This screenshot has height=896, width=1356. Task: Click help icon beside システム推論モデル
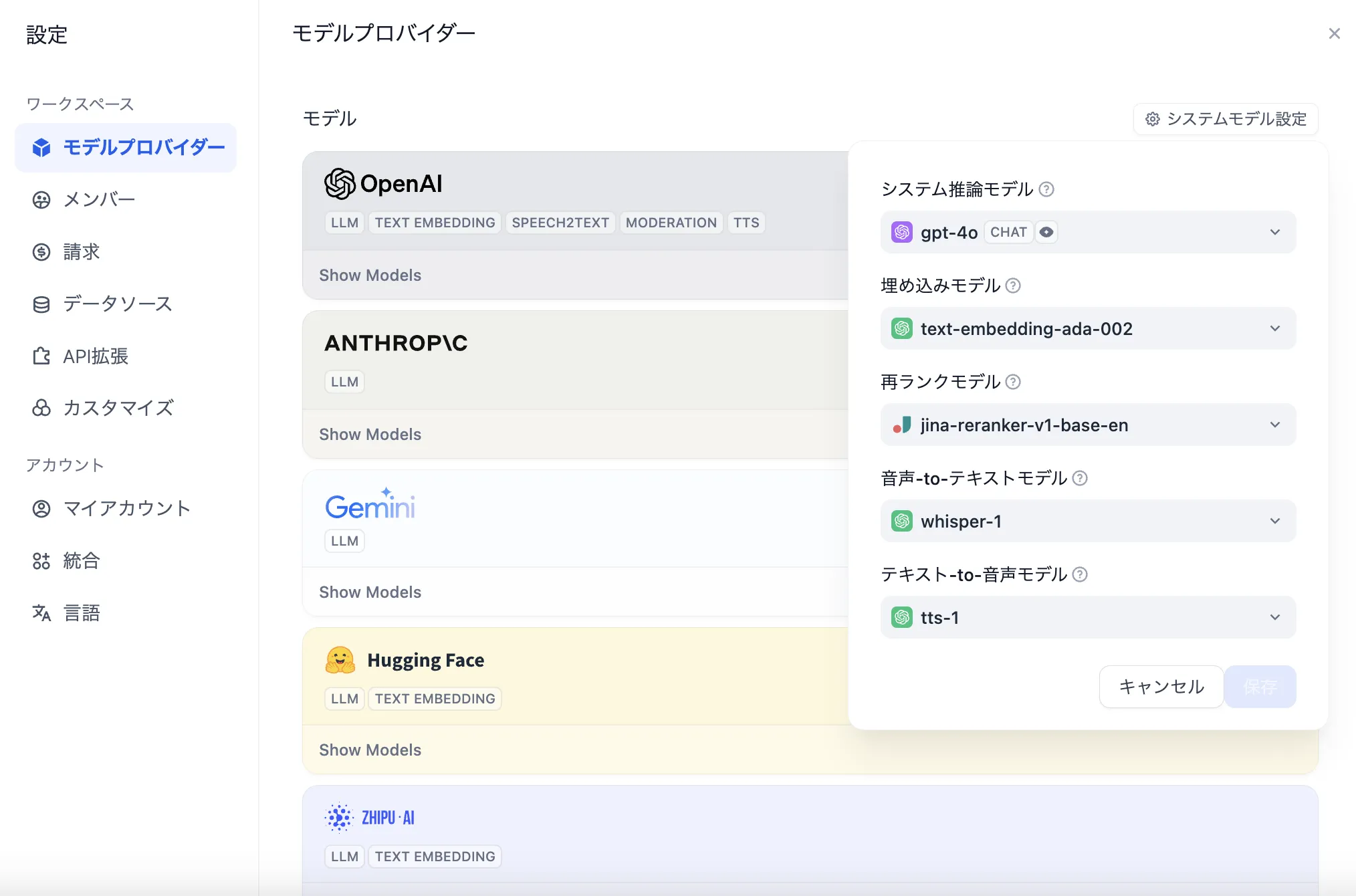(1046, 189)
